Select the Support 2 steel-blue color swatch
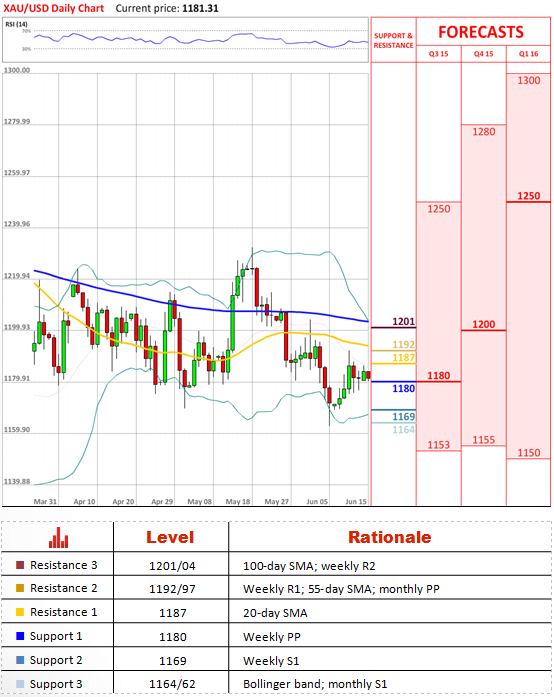The width and height of the screenshot is (554, 697). 20,660
